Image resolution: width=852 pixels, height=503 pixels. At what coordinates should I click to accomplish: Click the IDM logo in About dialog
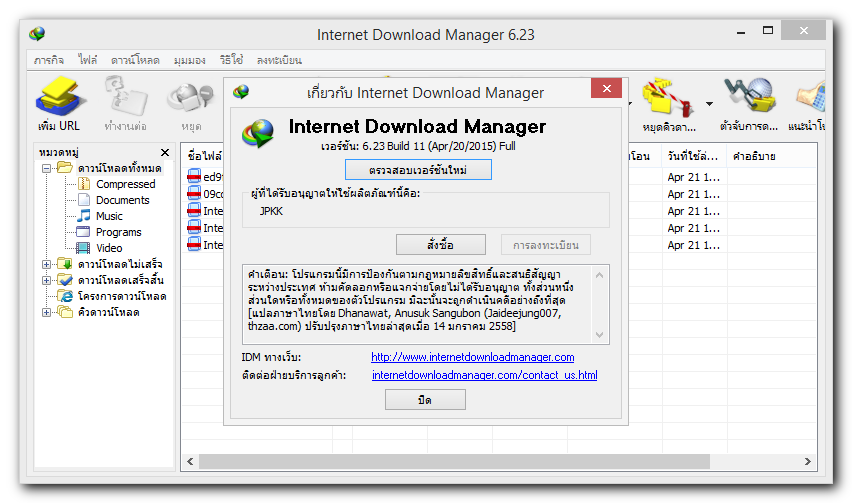click(258, 134)
